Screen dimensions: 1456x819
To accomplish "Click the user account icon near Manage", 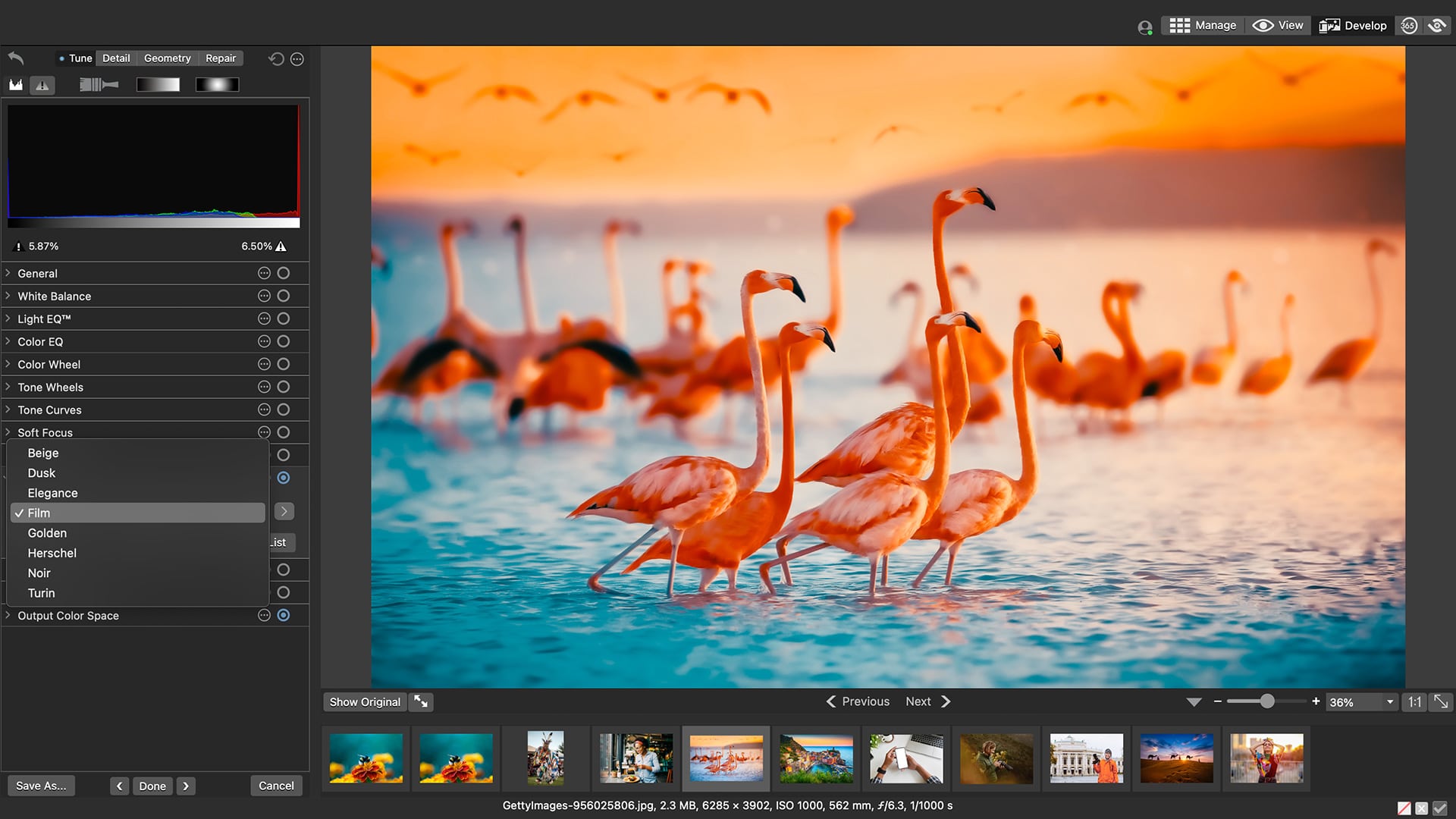I will 1144,25.
